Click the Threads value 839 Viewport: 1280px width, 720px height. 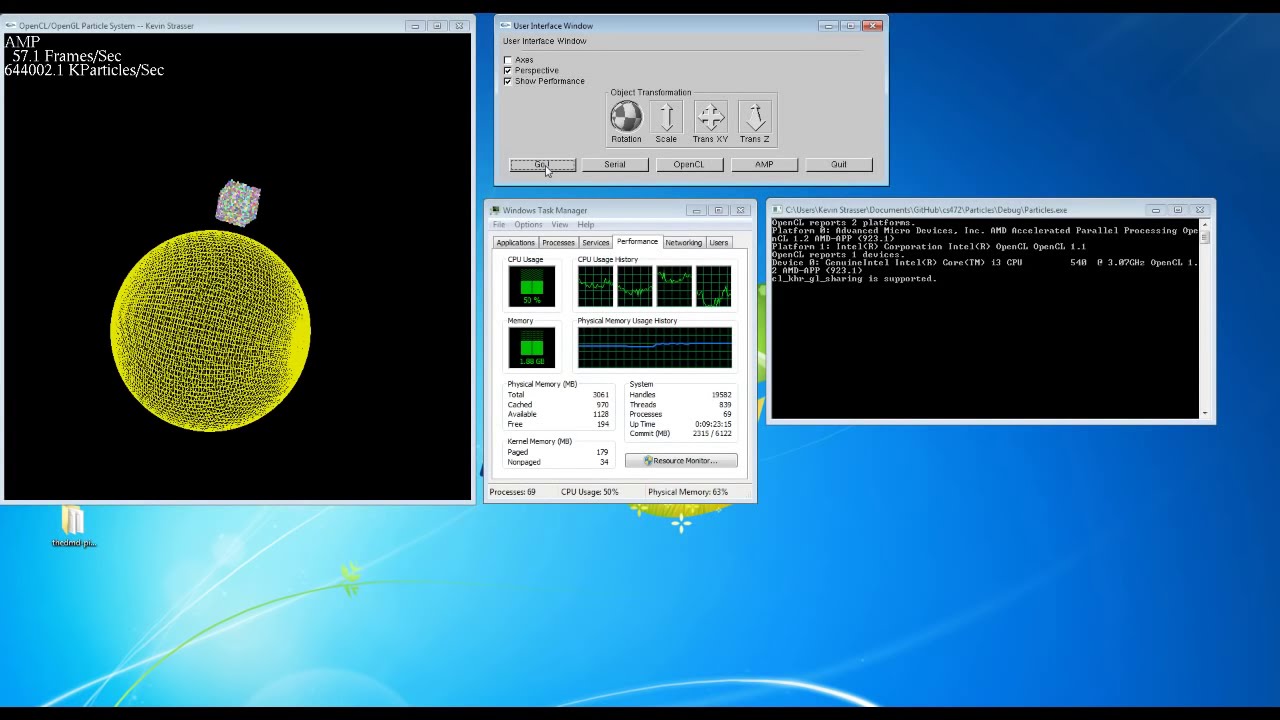pos(725,405)
